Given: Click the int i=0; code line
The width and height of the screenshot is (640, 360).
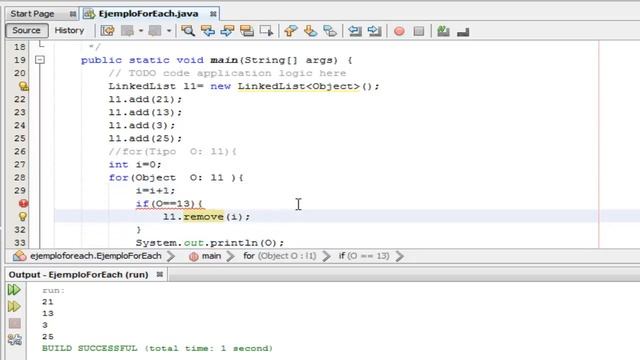Looking at the screenshot, I should pyautogui.click(x=135, y=164).
